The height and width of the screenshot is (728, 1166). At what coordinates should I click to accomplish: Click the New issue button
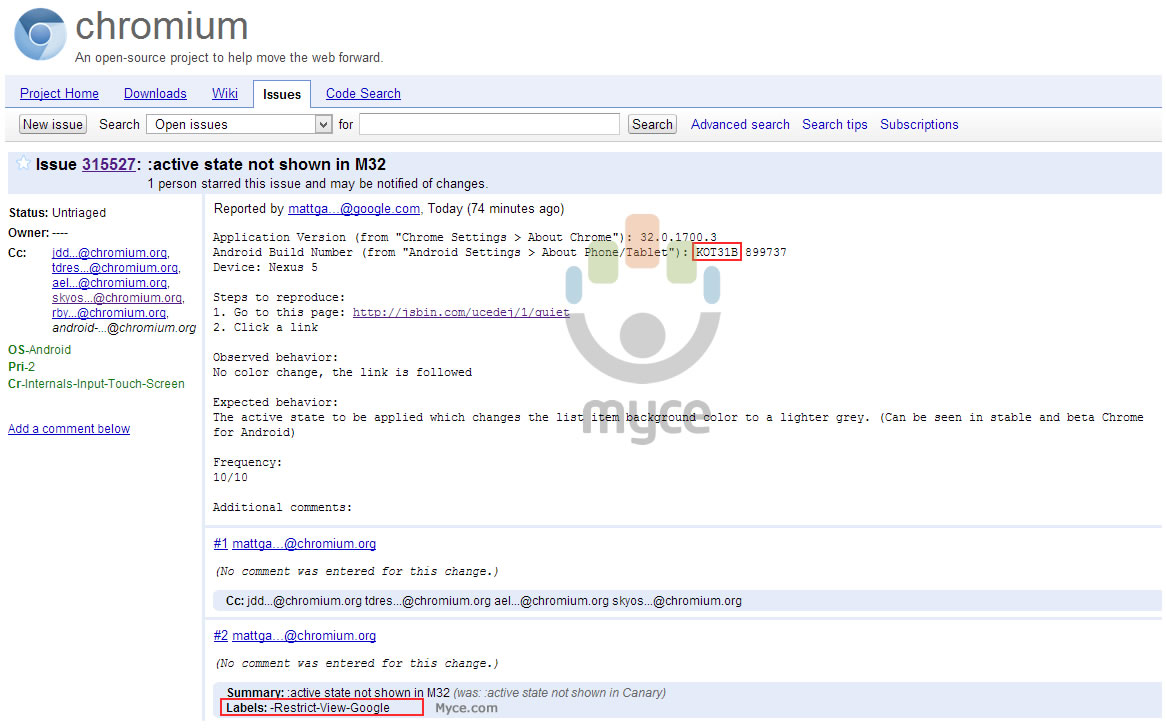[53, 124]
